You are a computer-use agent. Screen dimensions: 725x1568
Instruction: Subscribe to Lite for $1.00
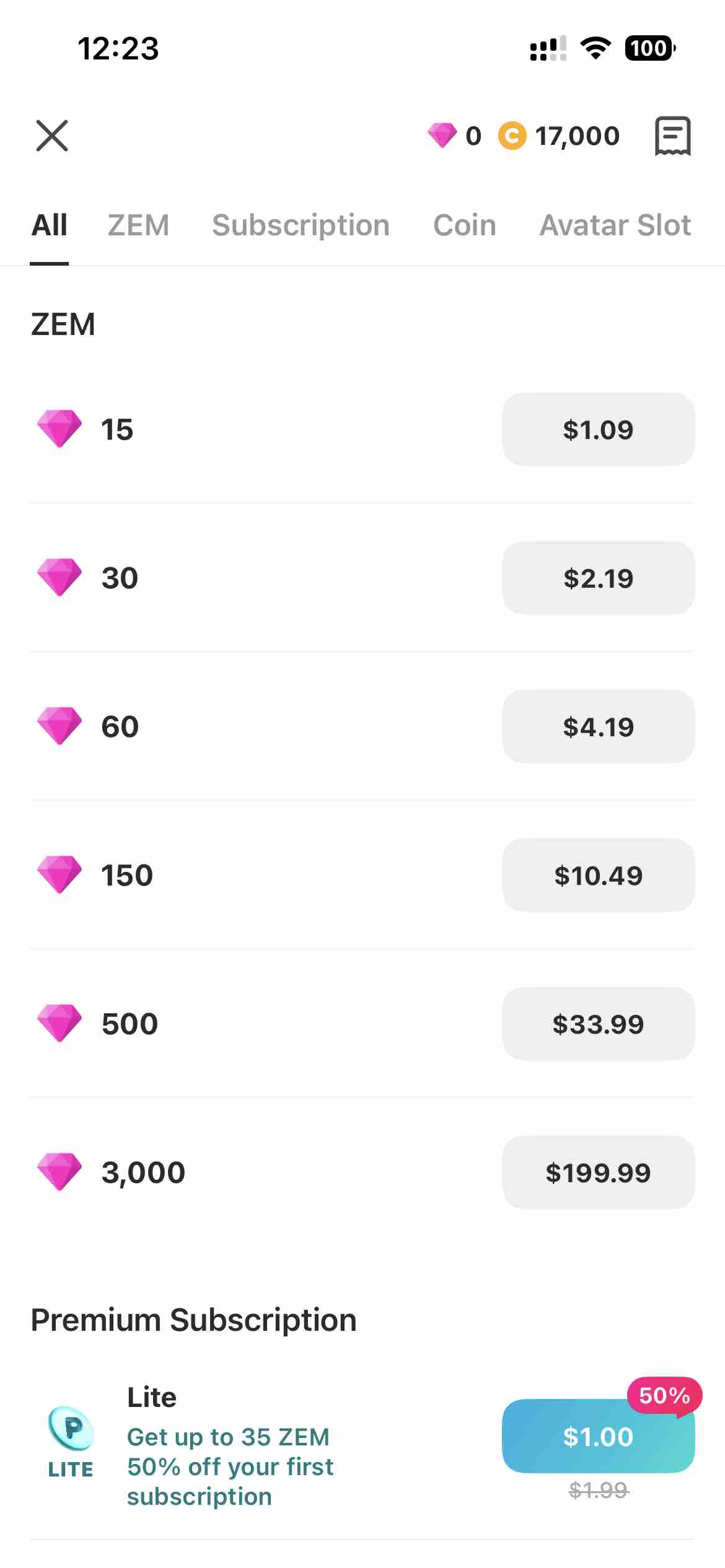pos(598,1437)
